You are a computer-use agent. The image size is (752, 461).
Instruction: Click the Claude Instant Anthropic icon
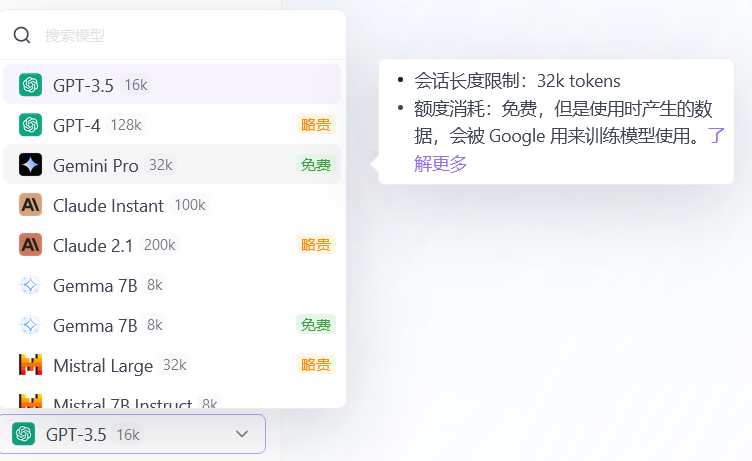click(30, 205)
